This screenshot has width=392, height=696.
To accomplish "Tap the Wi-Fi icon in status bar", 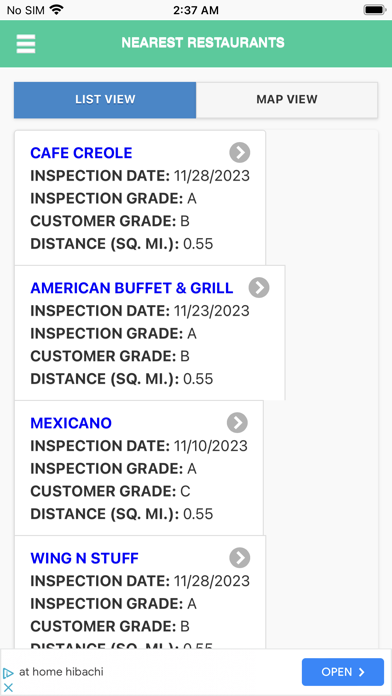I will (56, 10).
